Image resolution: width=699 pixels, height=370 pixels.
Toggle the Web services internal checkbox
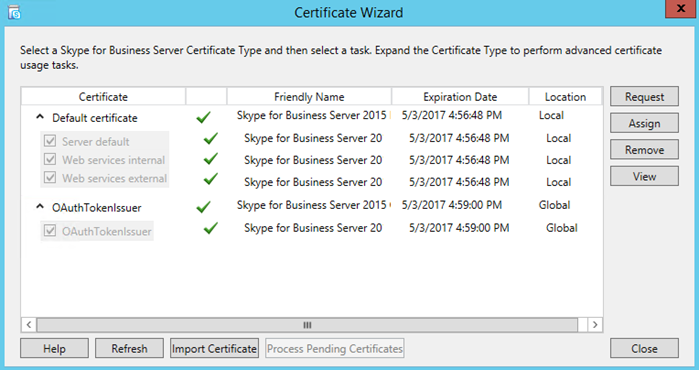tap(50, 160)
